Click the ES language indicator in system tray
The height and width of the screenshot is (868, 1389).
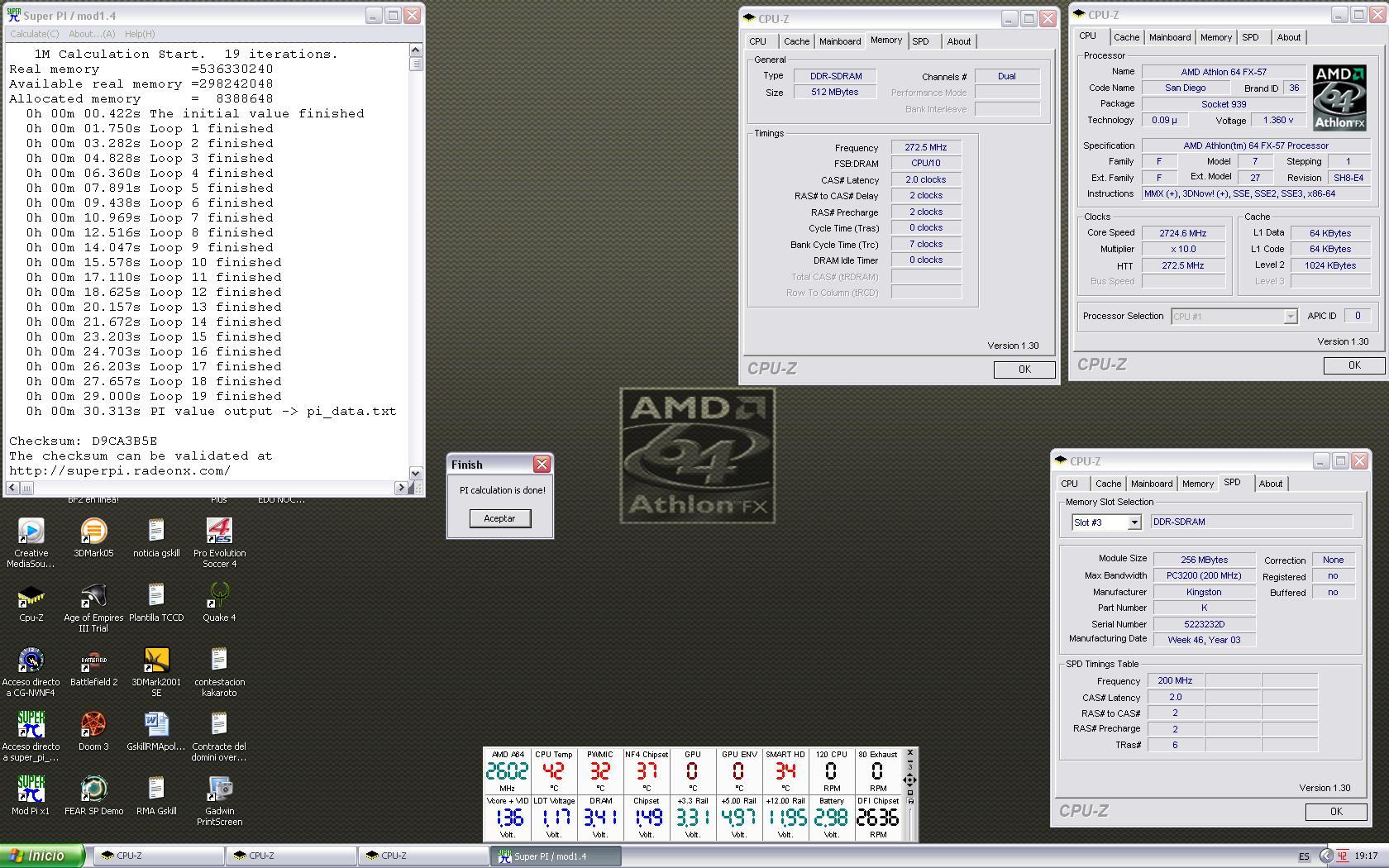pyautogui.click(x=1304, y=856)
